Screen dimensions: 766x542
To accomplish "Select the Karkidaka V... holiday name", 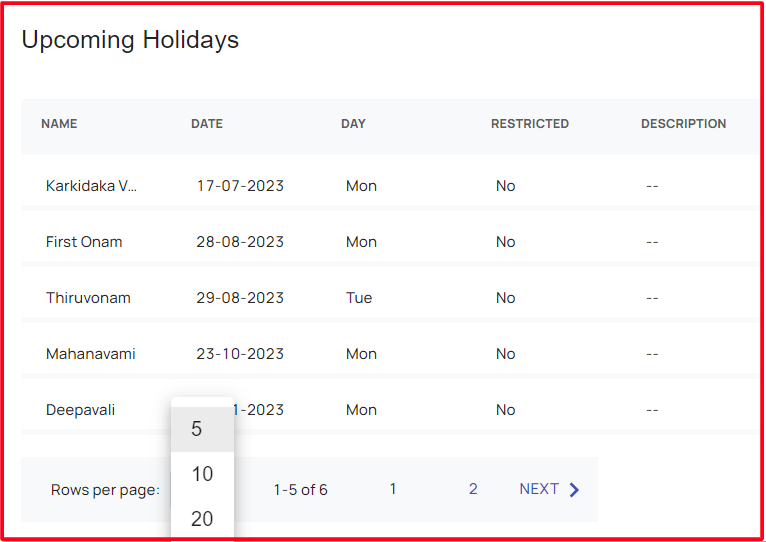I will click(91, 186).
